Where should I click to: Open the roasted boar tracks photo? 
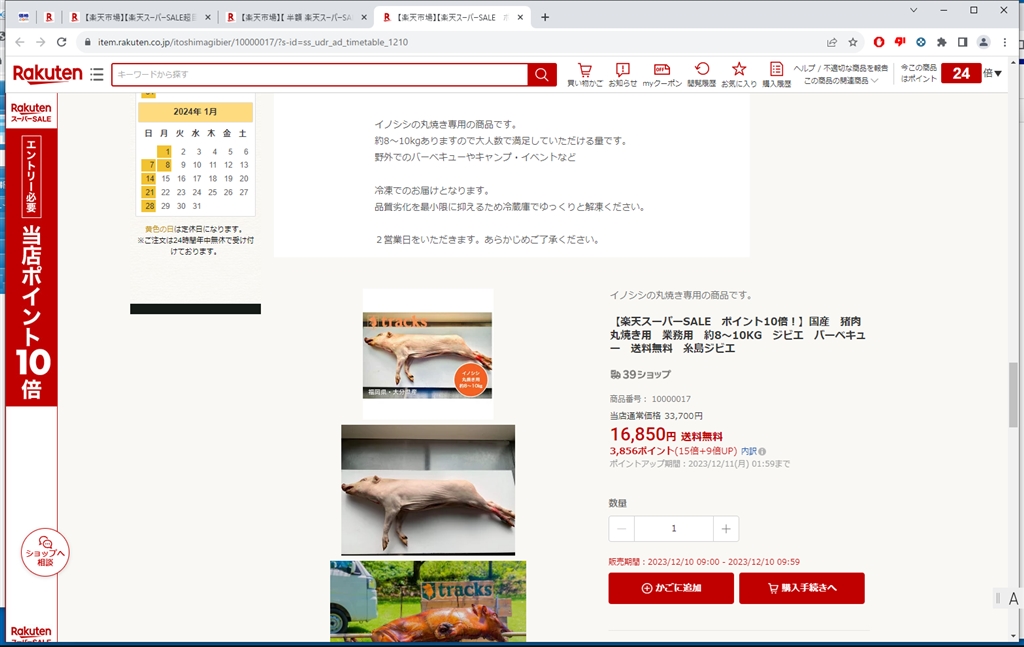coord(428,601)
